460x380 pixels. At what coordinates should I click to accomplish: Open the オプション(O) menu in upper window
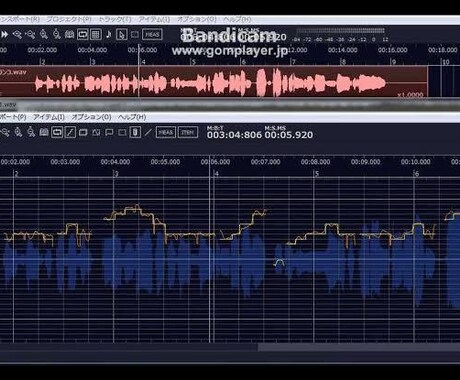(197, 19)
